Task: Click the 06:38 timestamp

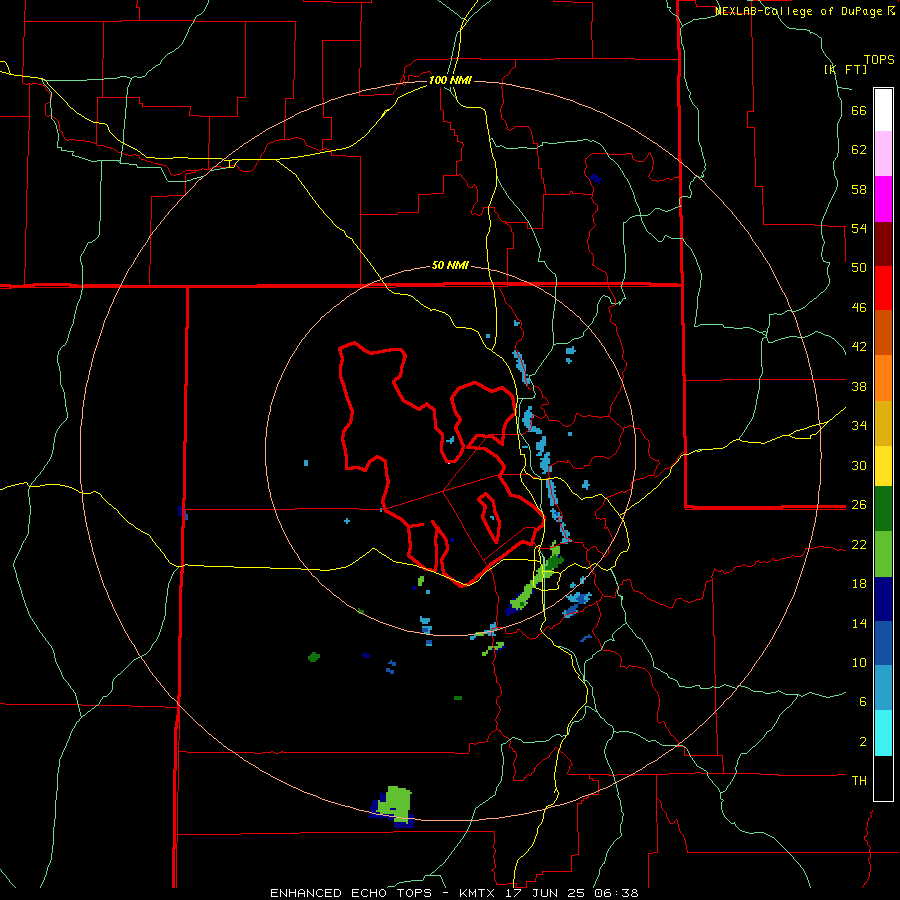Action: 617,893
